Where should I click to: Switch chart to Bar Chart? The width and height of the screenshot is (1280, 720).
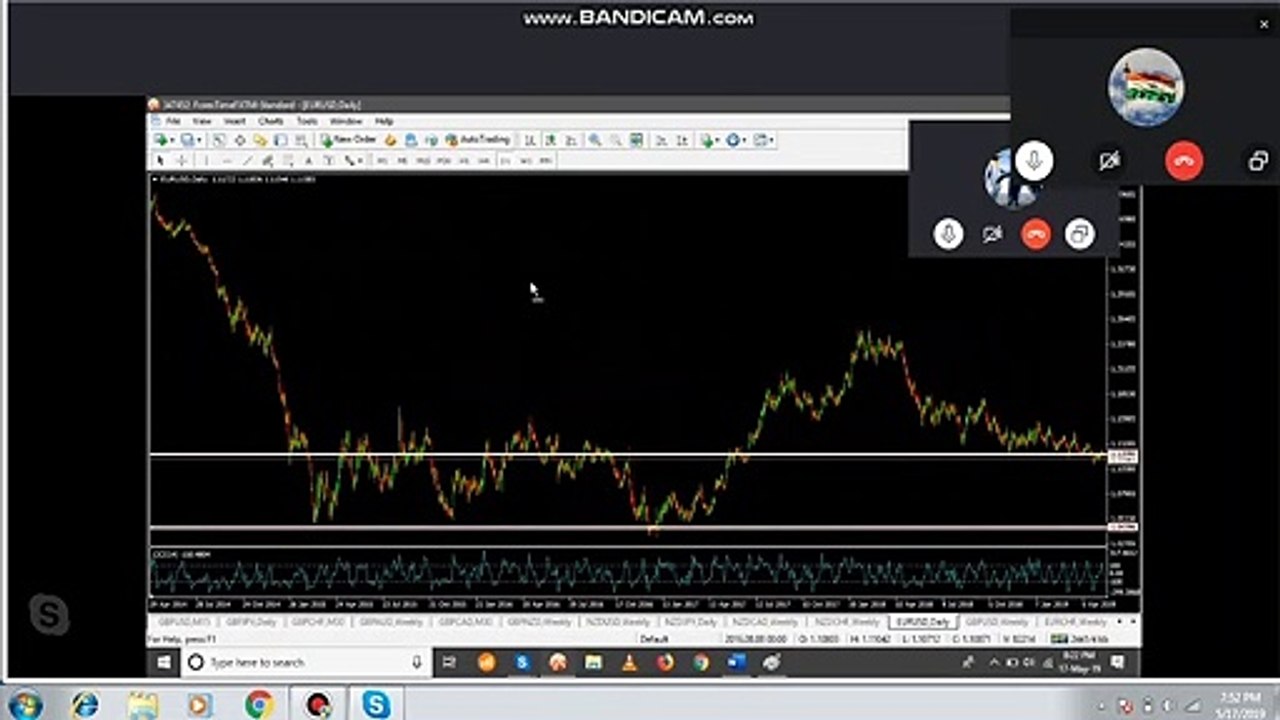529,140
